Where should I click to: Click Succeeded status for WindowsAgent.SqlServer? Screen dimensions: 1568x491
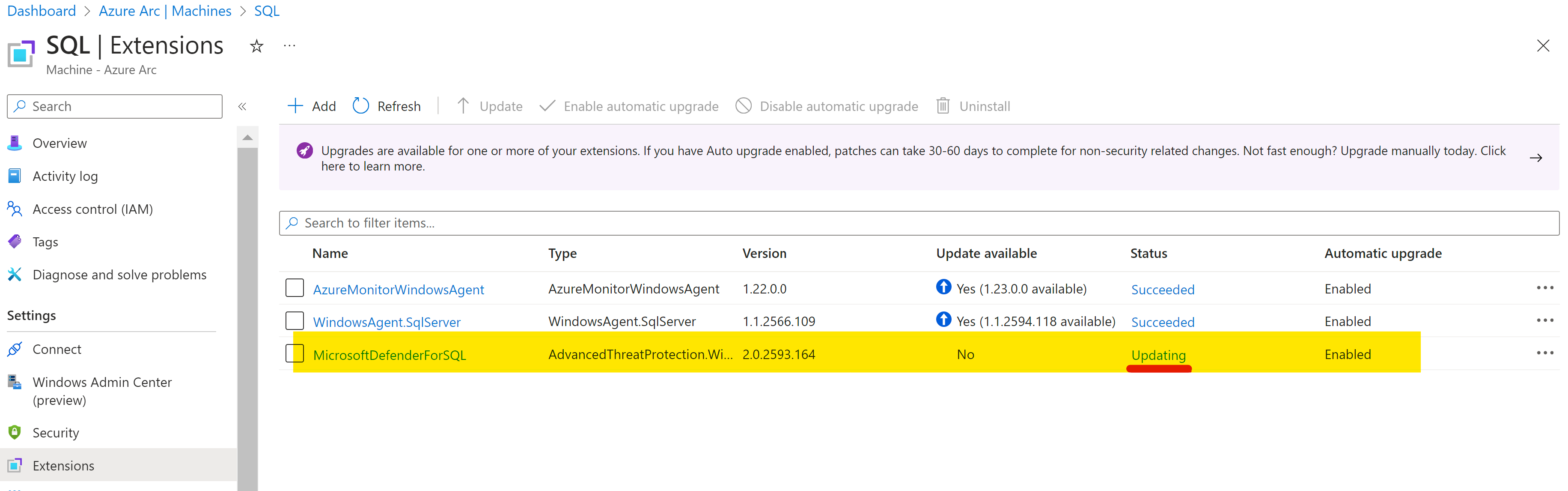coord(1163,322)
